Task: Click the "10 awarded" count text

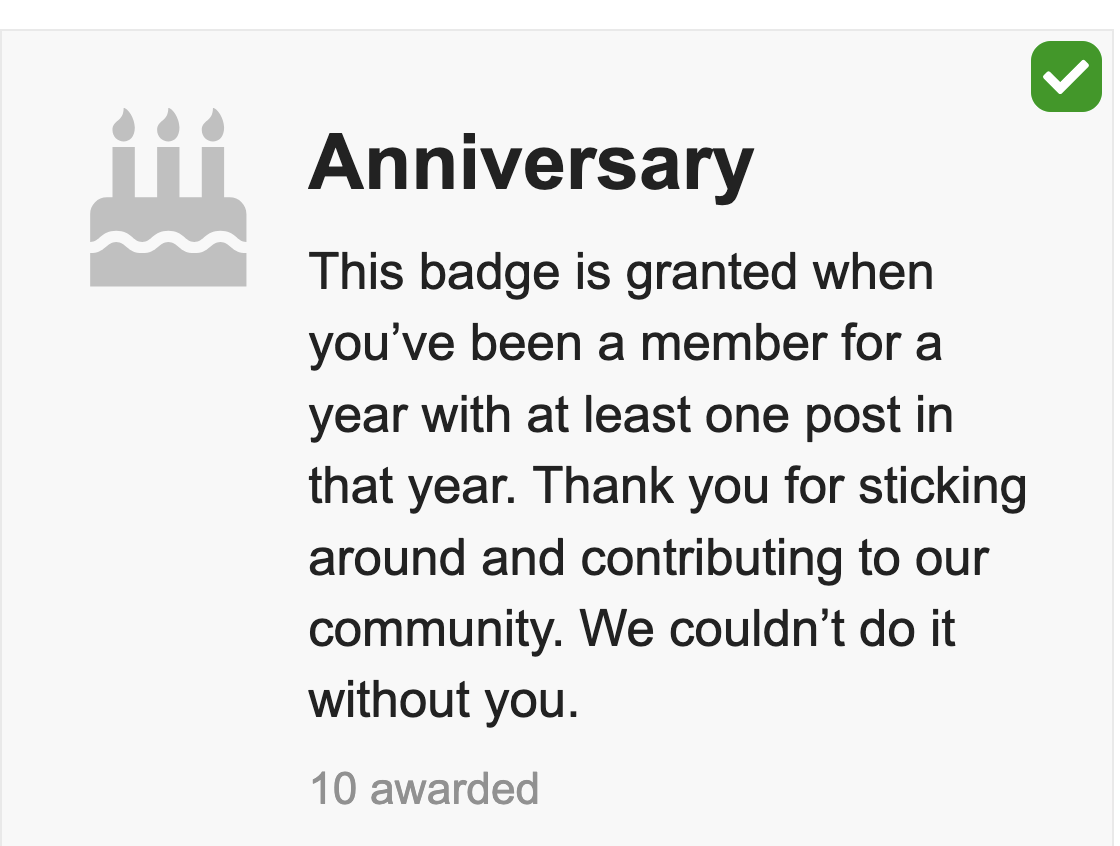Action: [424, 788]
